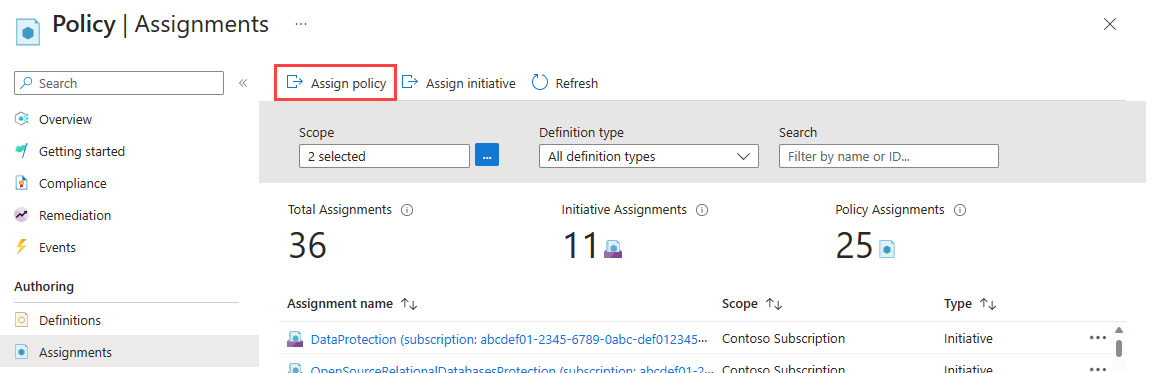Click Initiative type in DataProtection row
This screenshot has height=373, width=1159.
coord(968,338)
